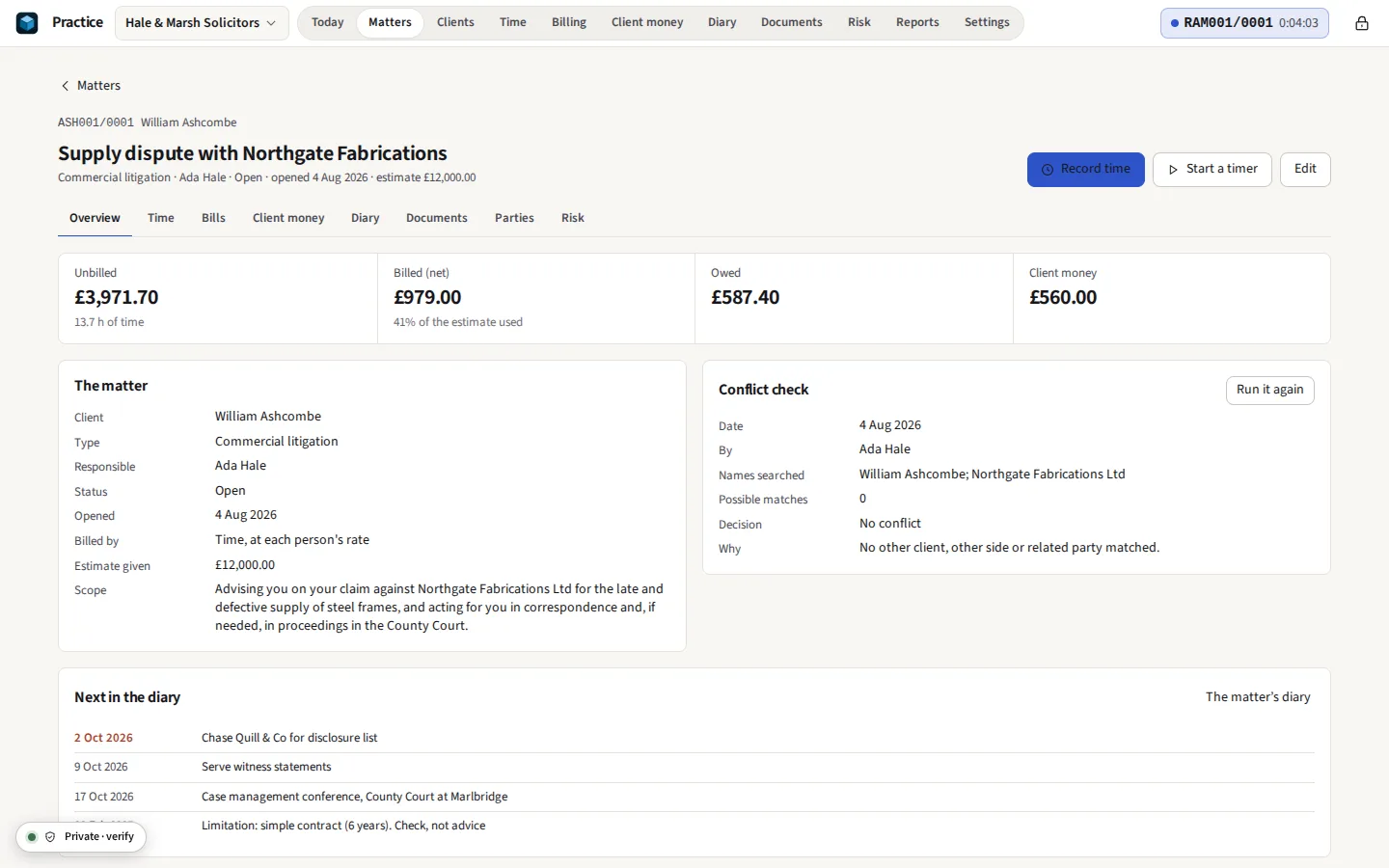Open Risk in top navigation

(859, 22)
